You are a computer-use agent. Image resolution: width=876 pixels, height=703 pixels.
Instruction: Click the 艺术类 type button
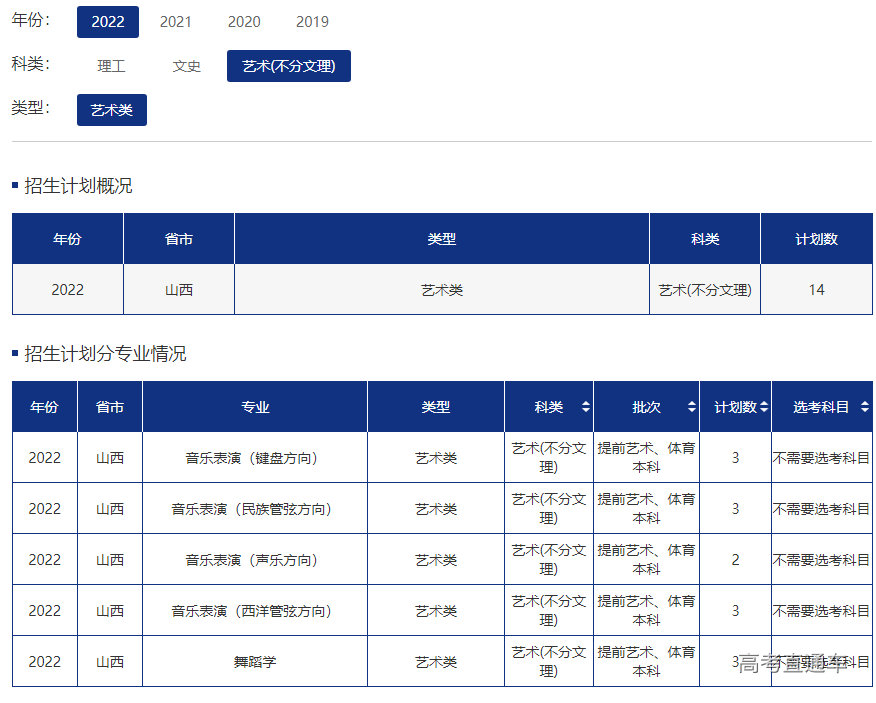[112, 110]
